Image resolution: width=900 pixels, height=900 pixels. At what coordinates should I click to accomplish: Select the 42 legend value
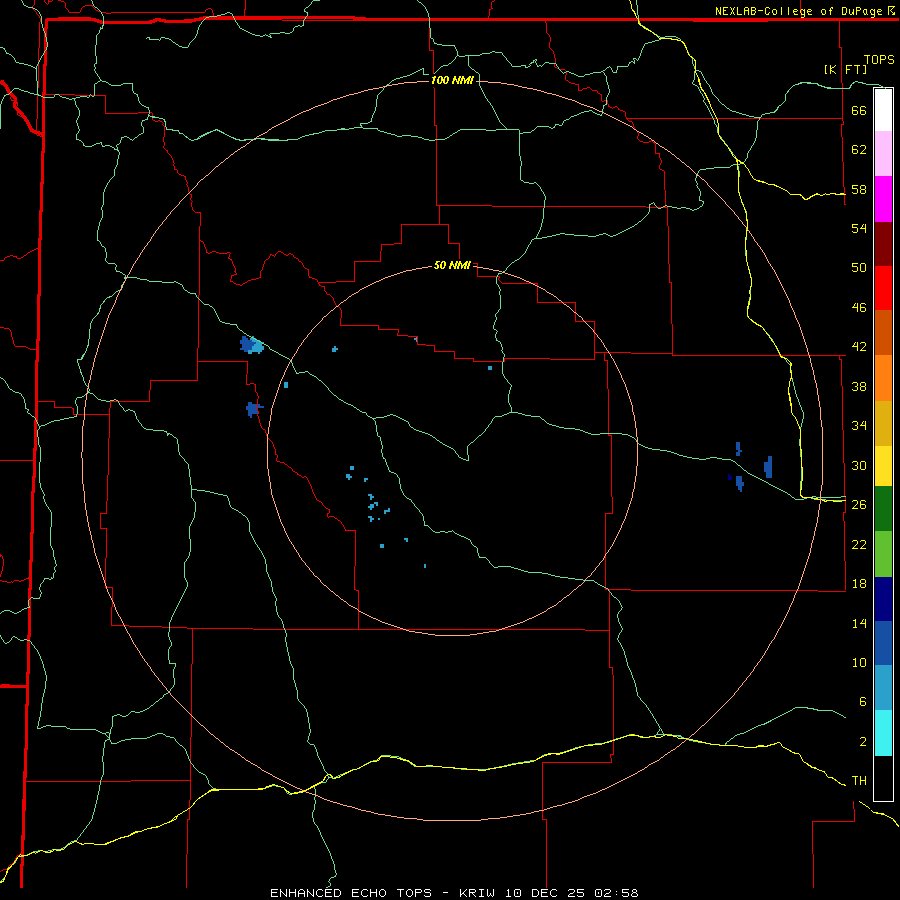pos(859,347)
